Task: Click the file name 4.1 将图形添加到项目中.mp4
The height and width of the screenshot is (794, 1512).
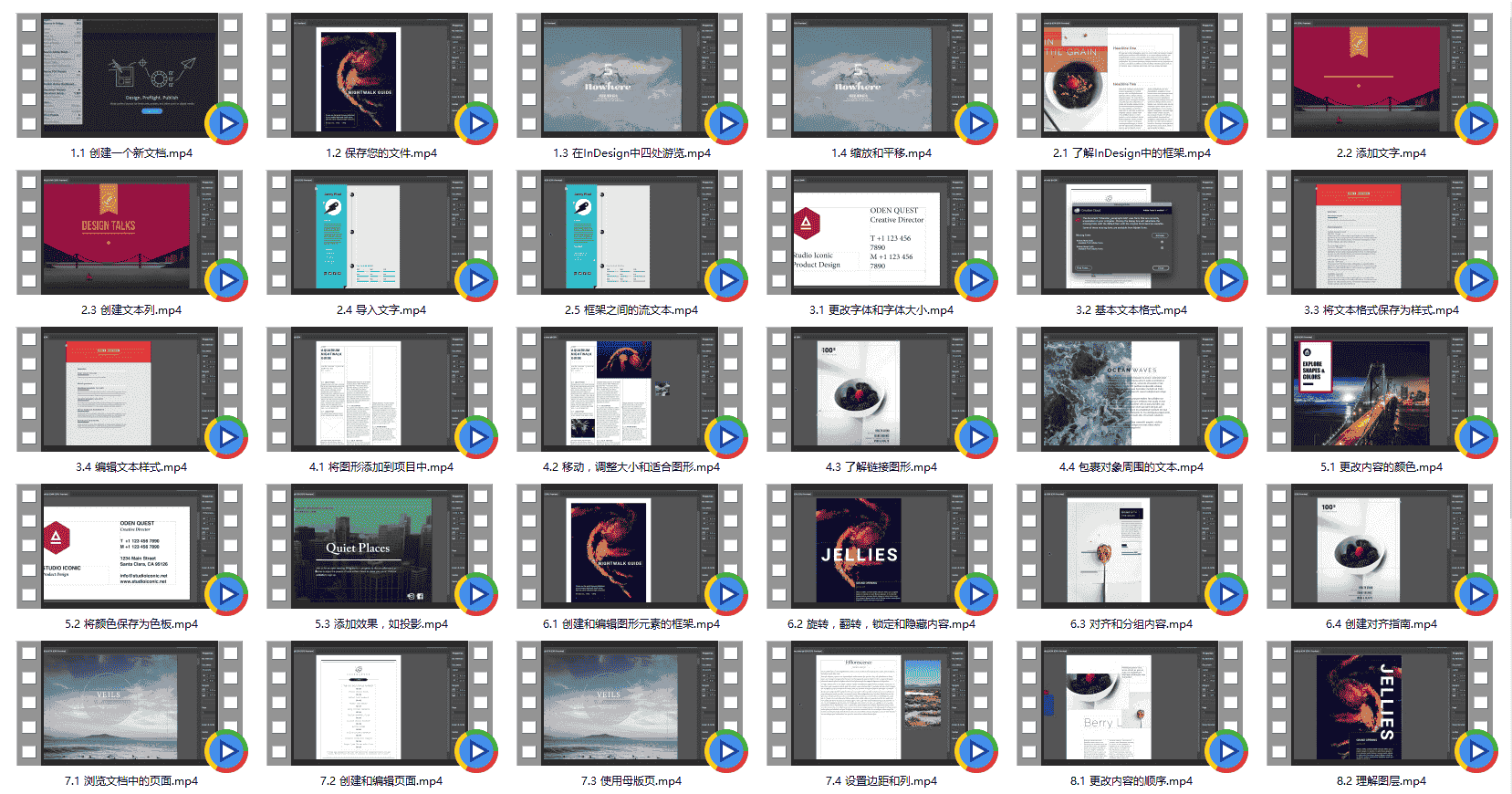Action: pos(381,467)
